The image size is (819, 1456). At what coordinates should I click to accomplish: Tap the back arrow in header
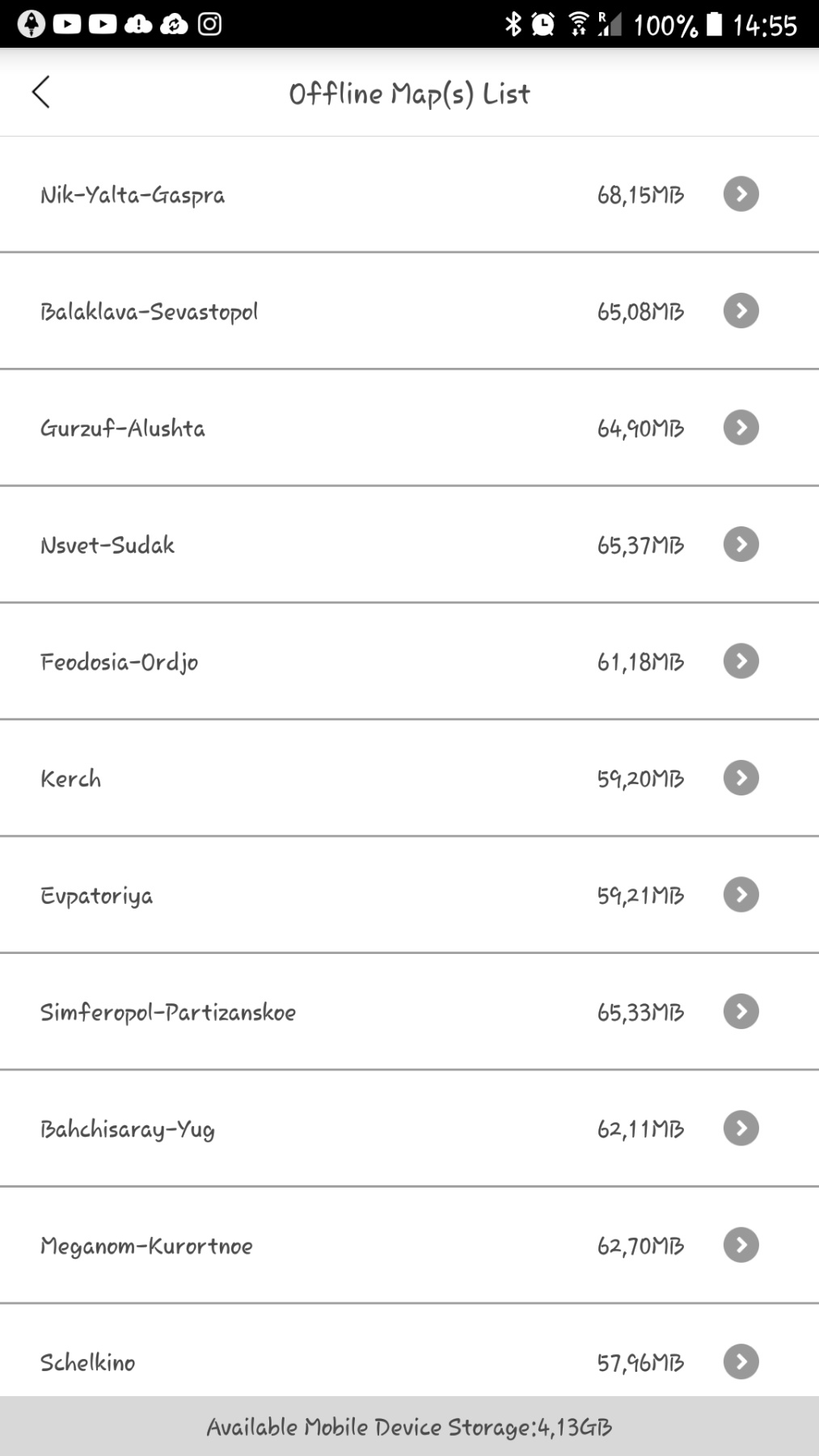click(x=41, y=92)
